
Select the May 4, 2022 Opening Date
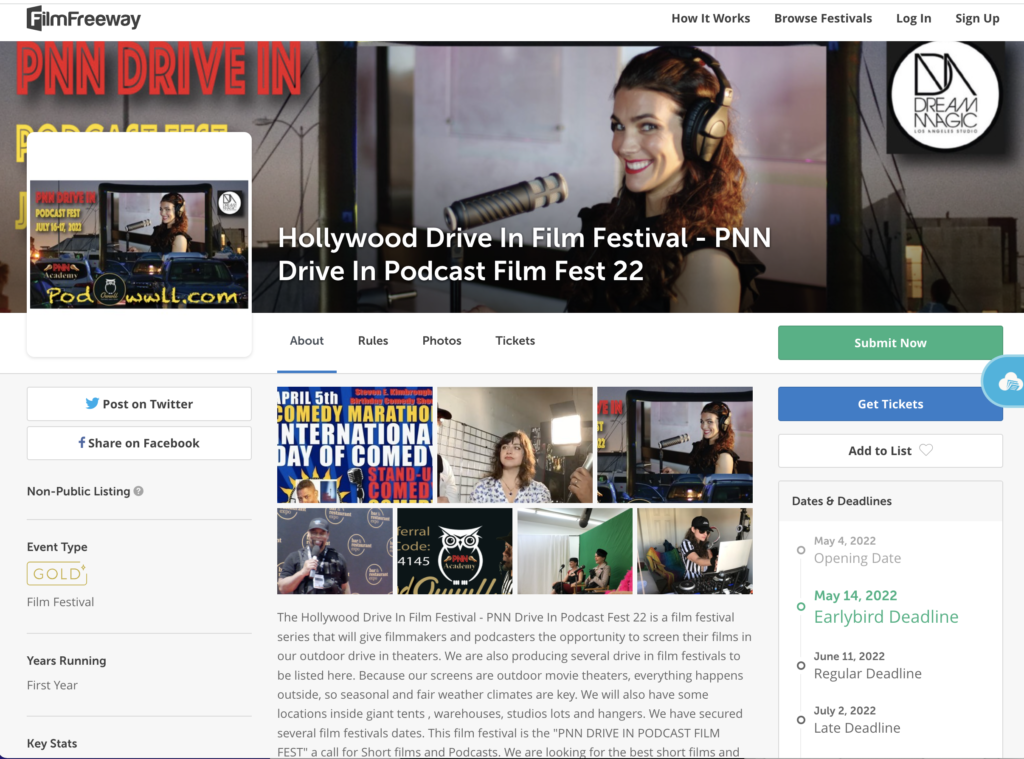pos(857,550)
